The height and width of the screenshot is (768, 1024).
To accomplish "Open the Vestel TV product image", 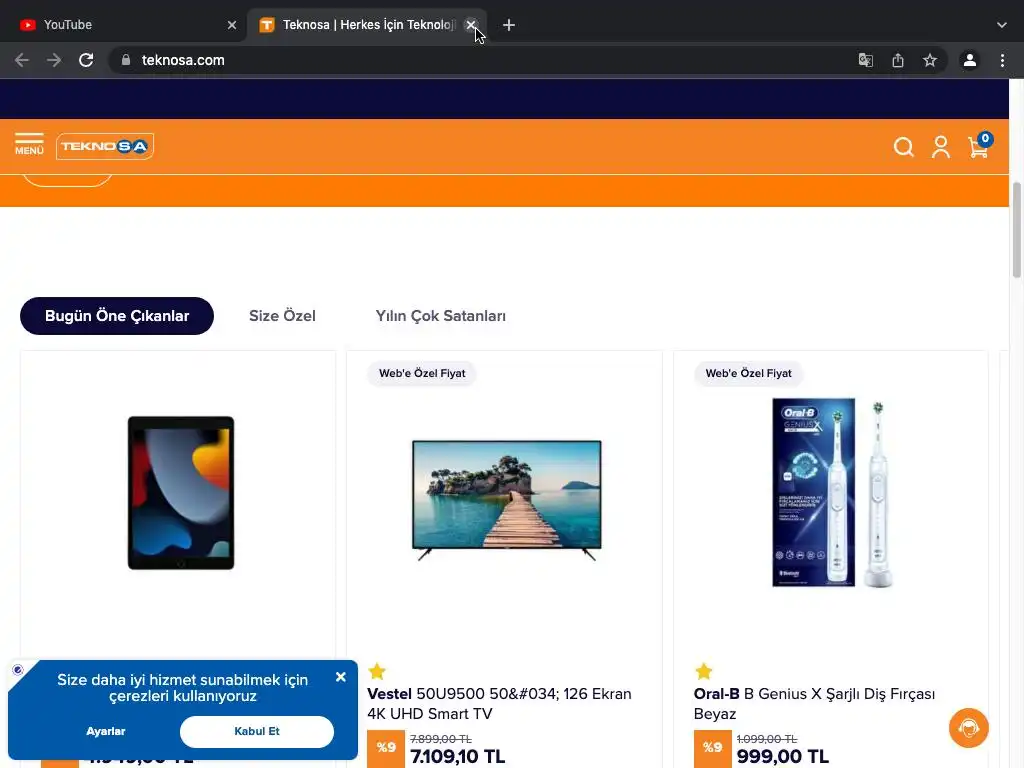I will click(x=507, y=500).
